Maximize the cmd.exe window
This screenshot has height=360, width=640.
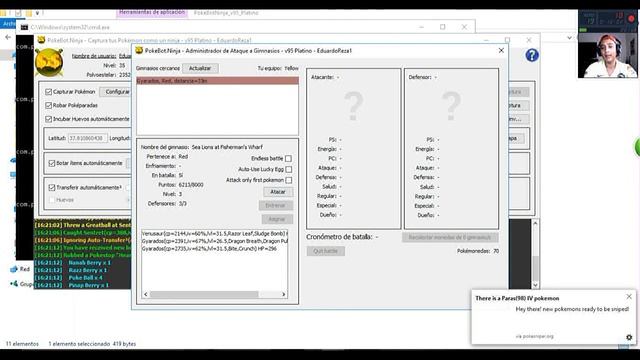pyautogui.click(x=443, y=27)
